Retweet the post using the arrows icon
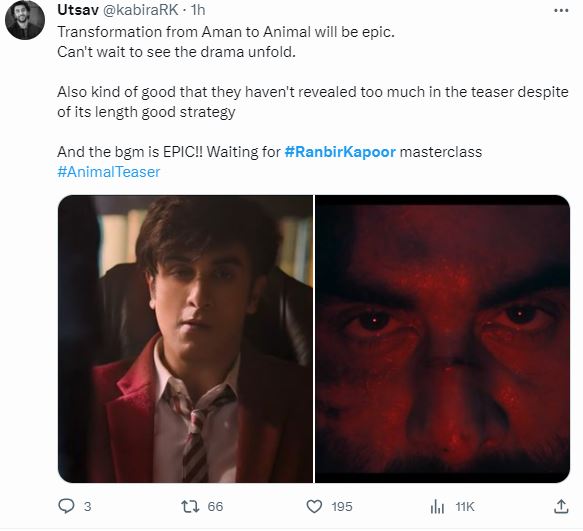This screenshot has height=531, width=583. 190,506
